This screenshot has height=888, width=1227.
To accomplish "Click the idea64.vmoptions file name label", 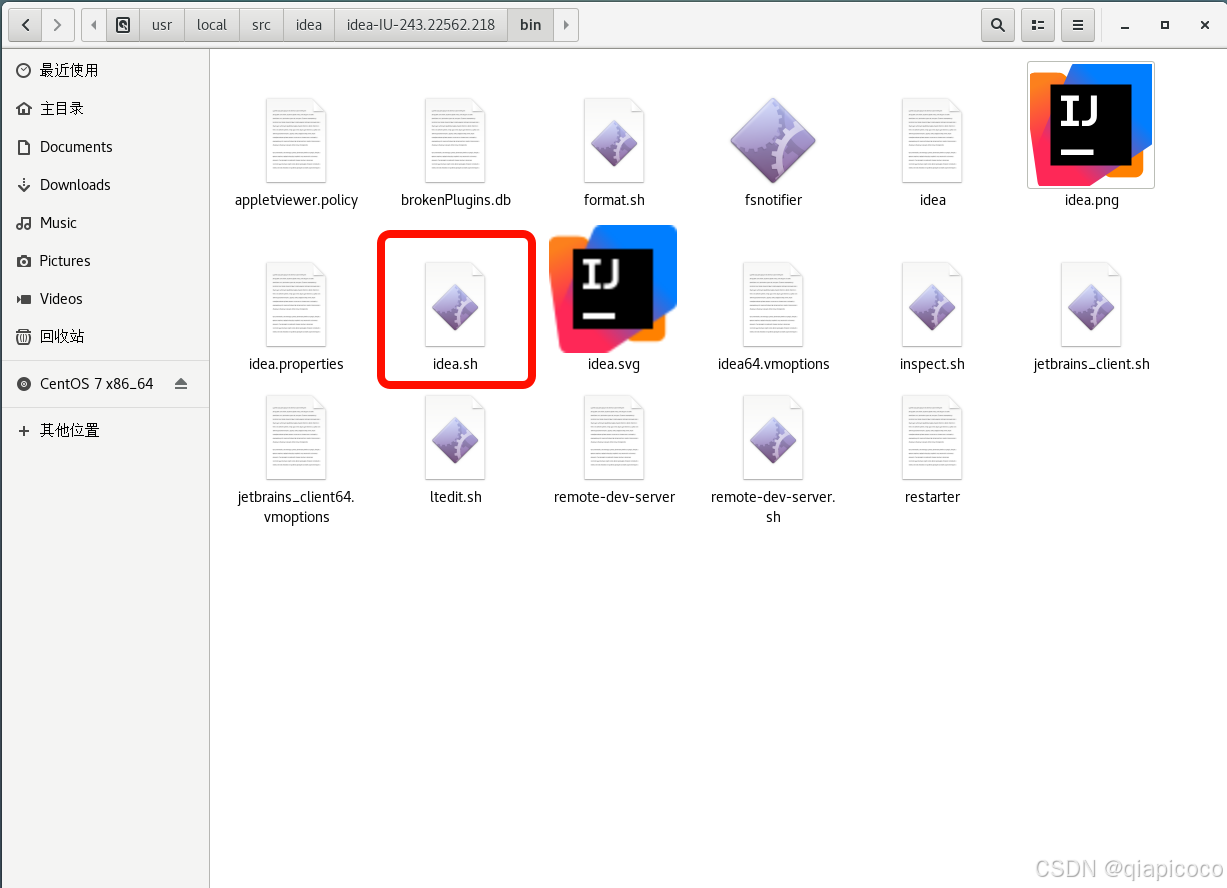I will click(x=773, y=364).
